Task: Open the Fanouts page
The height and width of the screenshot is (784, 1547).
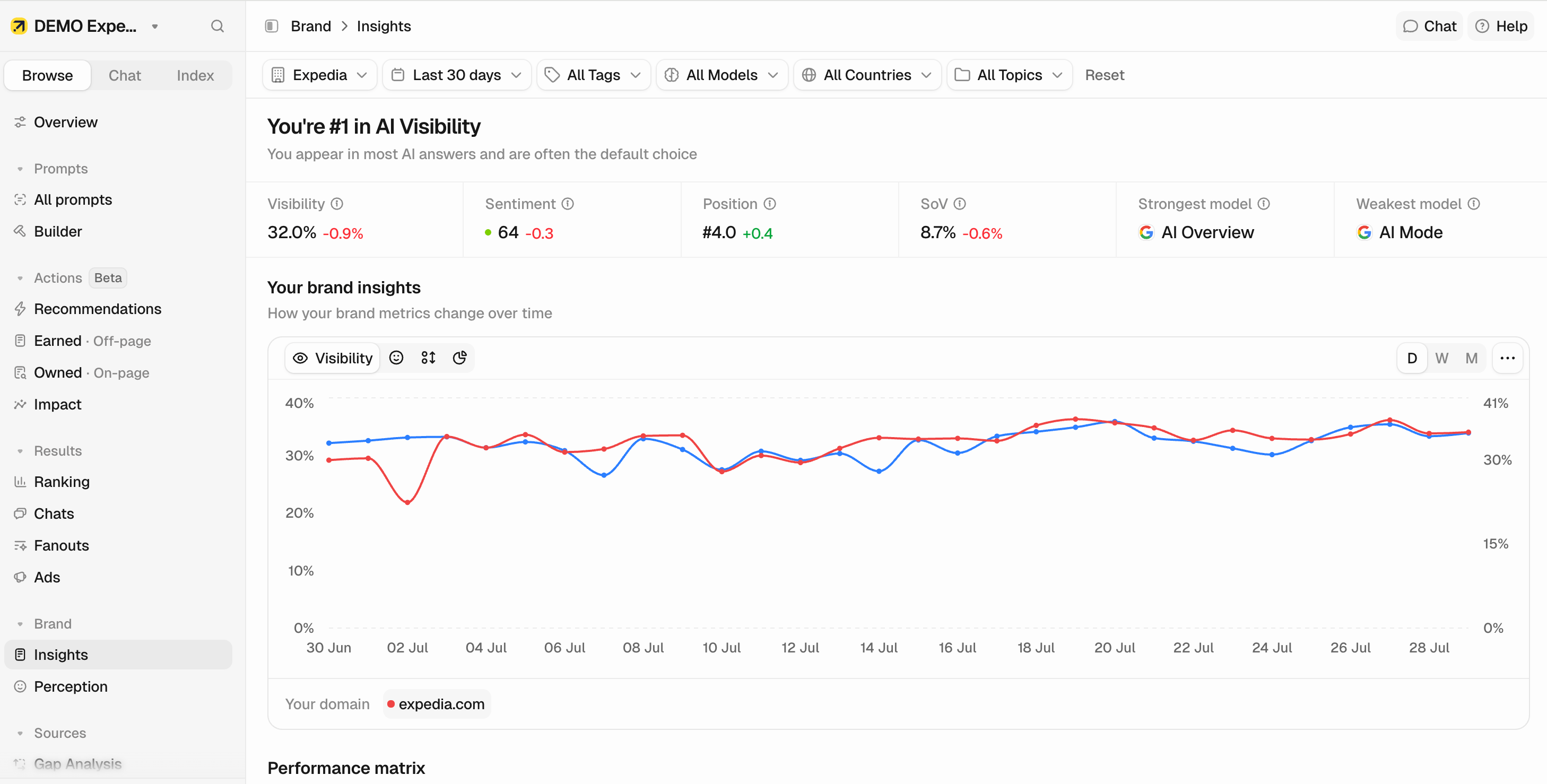Action: 118,545
